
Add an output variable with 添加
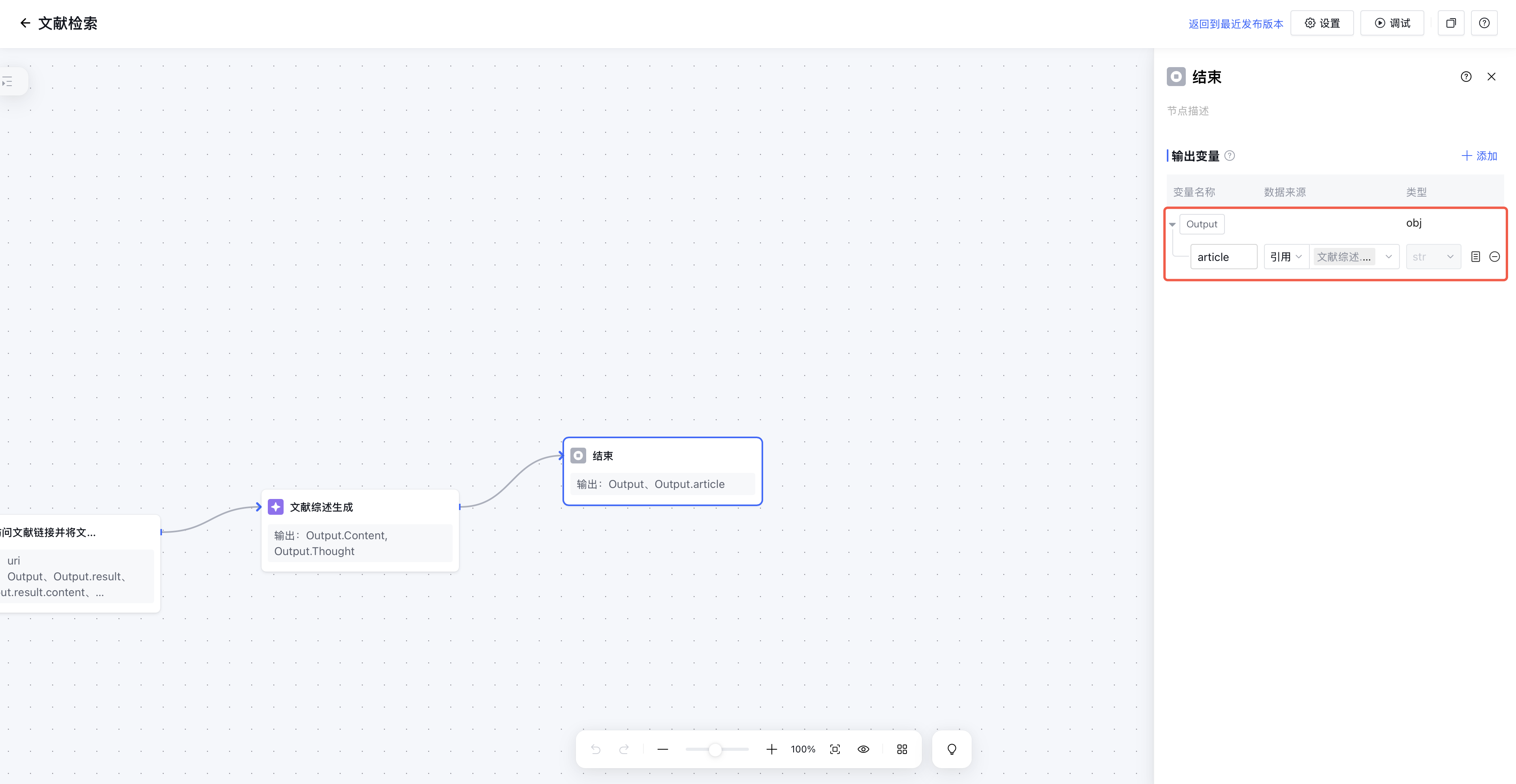(x=1479, y=156)
